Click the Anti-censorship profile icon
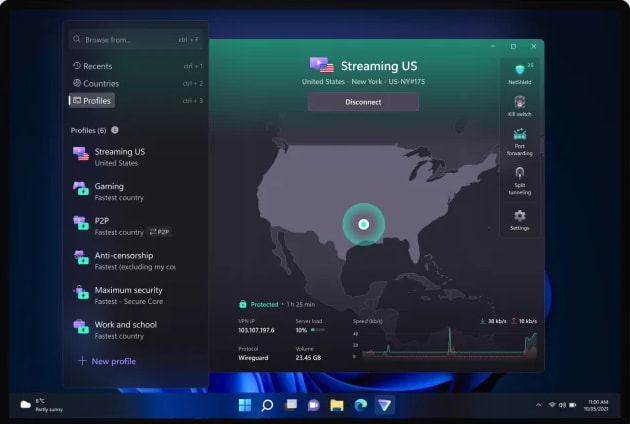This screenshot has height=424, width=630. 81,257
